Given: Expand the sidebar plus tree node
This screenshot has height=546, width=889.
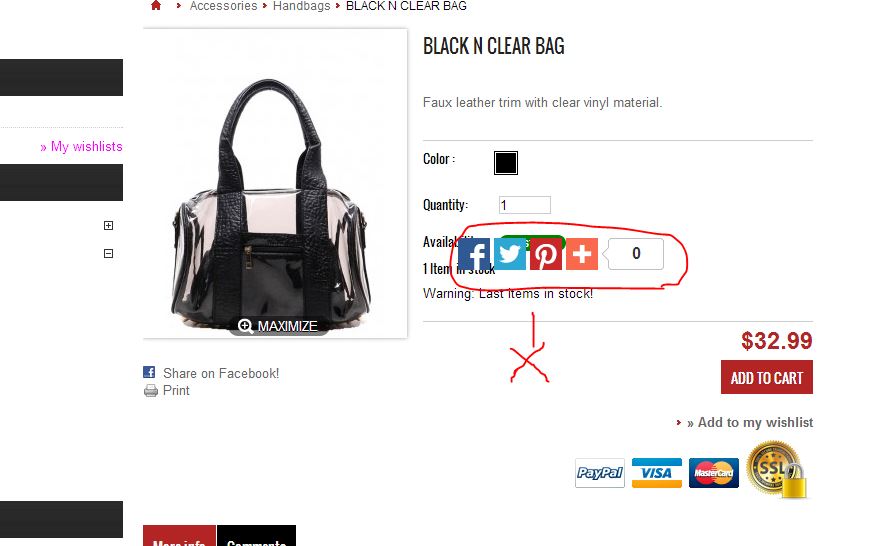Looking at the screenshot, I should pos(109,226).
